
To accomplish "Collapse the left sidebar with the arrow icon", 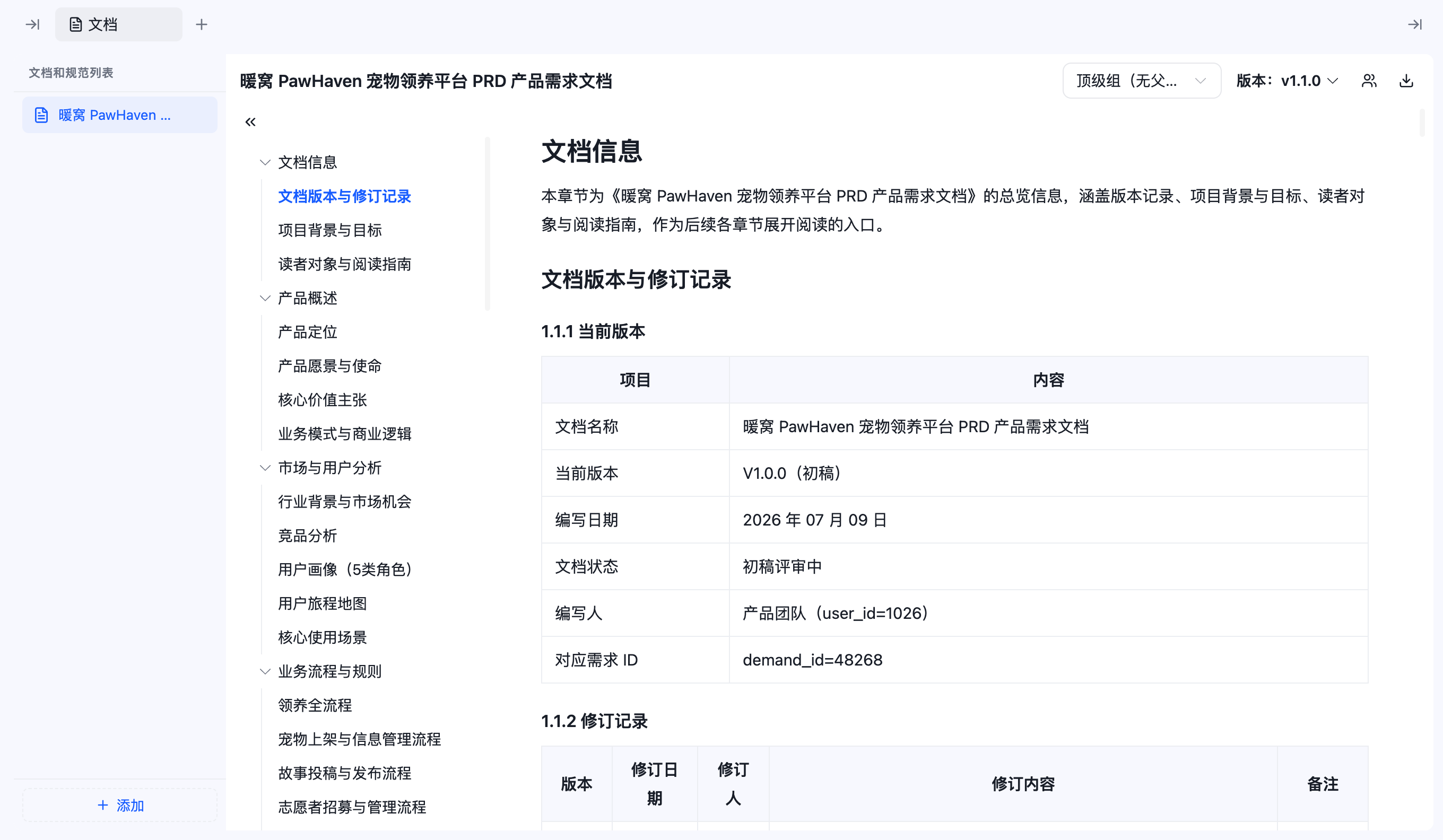I will (33, 24).
